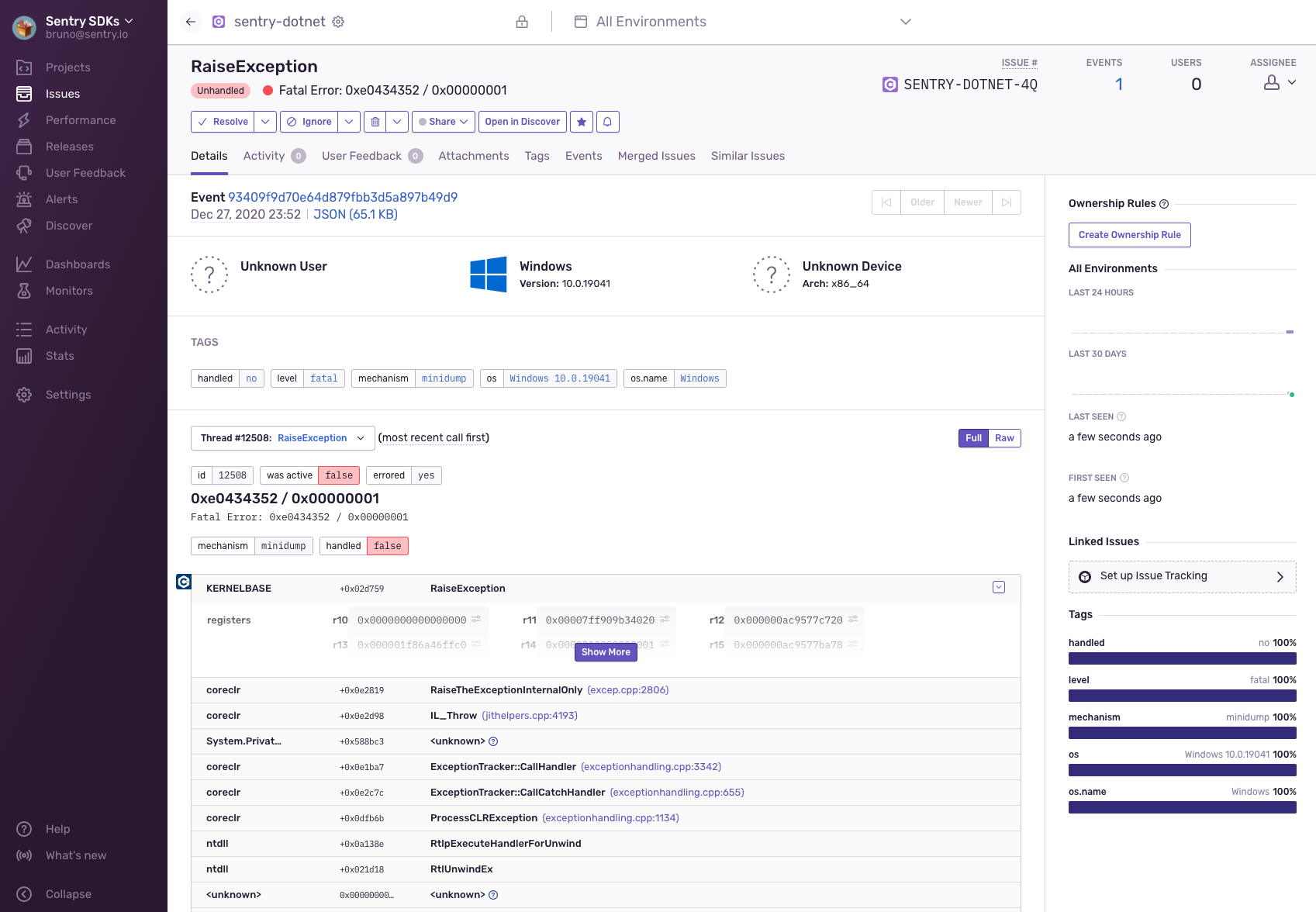Open Projects in the sidebar
Viewport: 1316px width, 912px height.
click(x=67, y=67)
